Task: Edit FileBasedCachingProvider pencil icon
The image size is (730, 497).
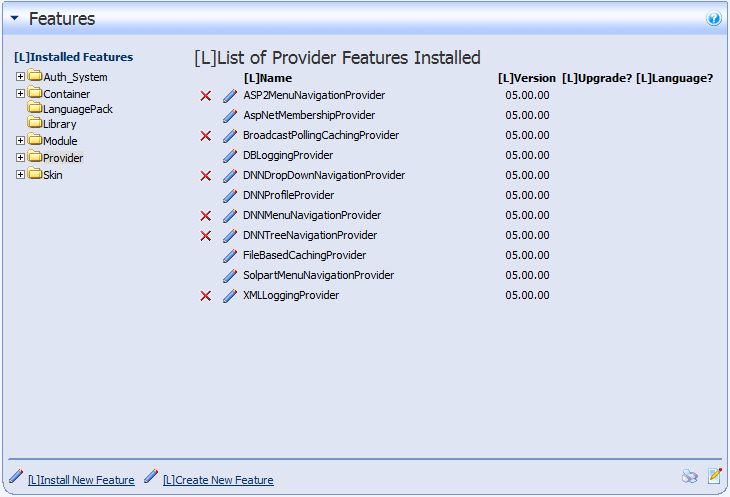Action: click(230, 256)
